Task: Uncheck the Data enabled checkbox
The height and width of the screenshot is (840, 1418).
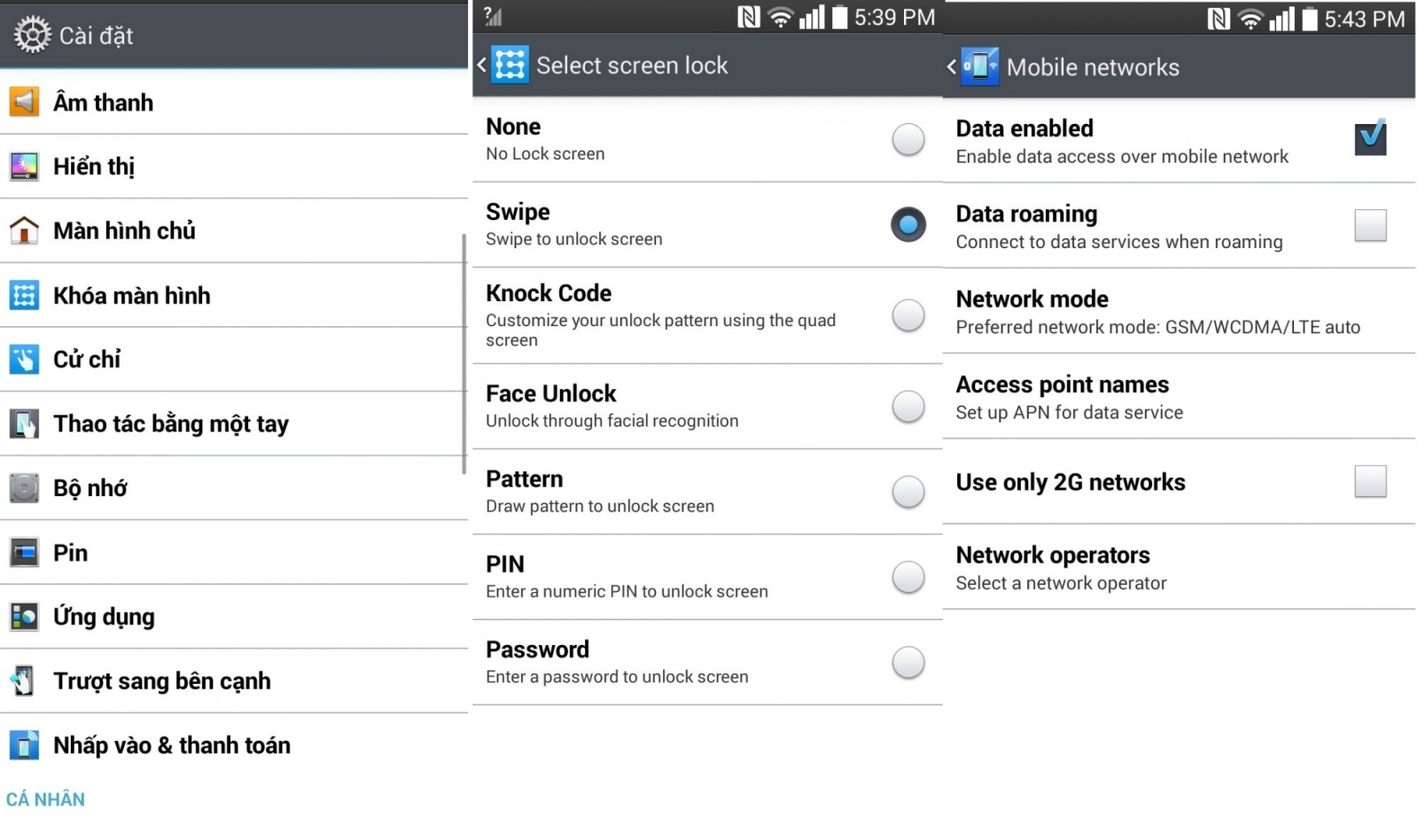Action: (x=1369, y=138)
